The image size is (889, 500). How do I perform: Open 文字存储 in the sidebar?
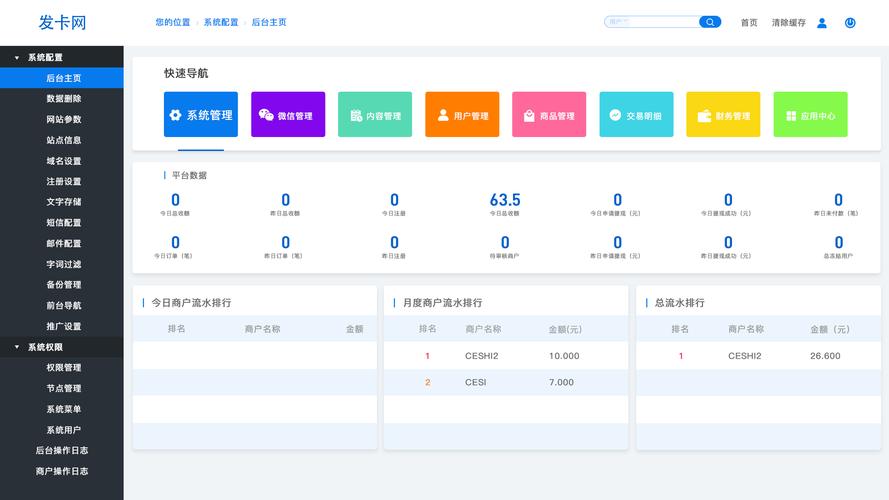point(64,202)
